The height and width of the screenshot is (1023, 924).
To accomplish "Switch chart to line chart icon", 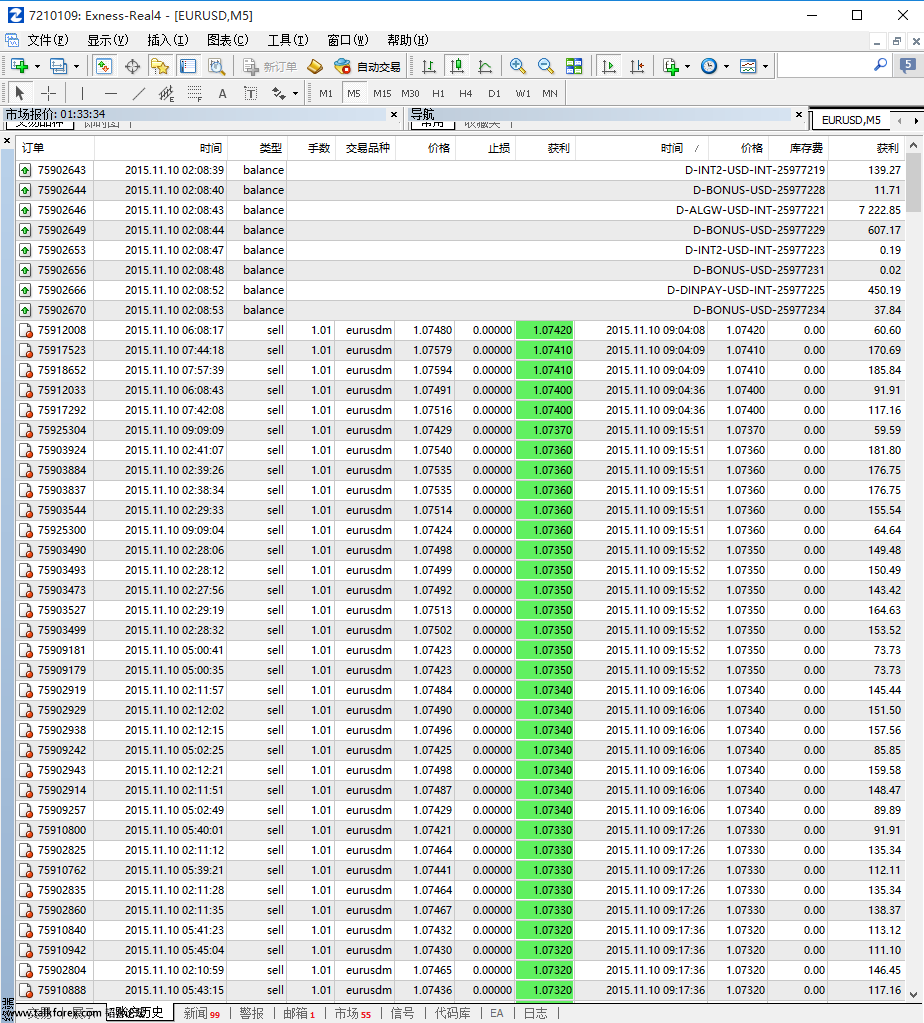I will pyautogui.click(x=485, y=66).
